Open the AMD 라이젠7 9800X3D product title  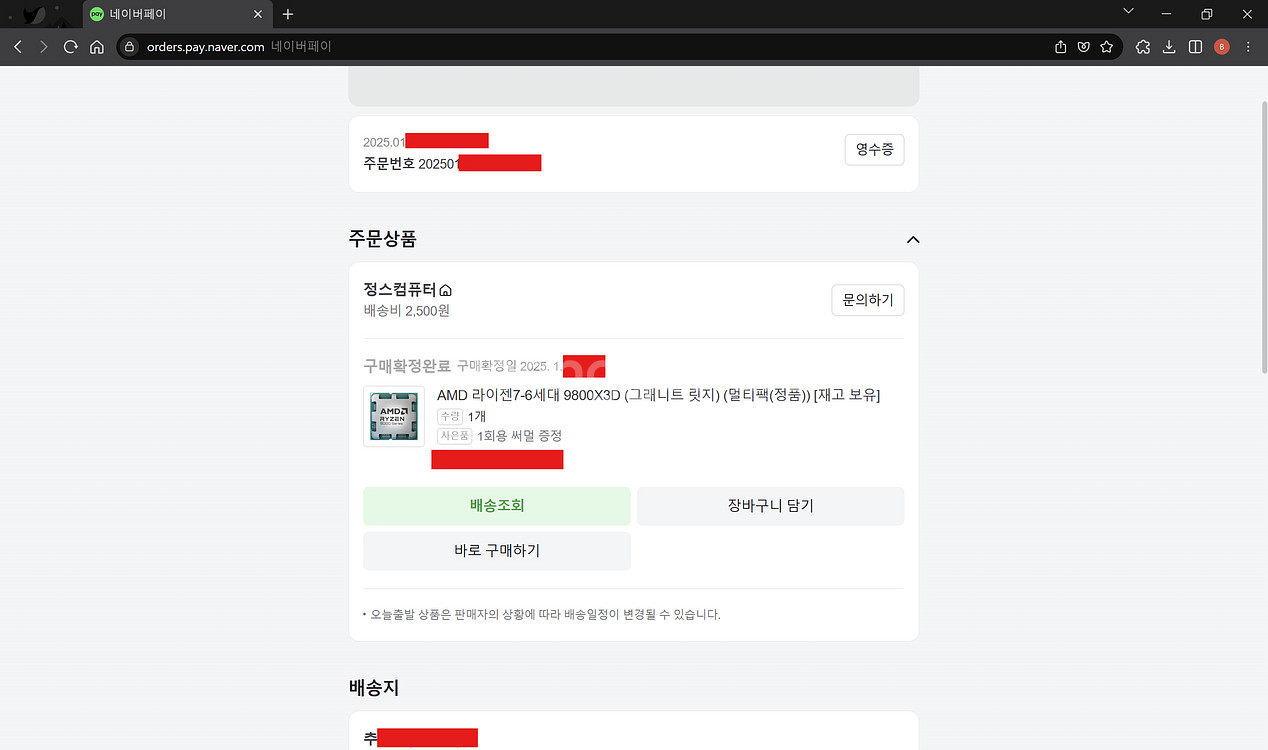tap(659, 395)
